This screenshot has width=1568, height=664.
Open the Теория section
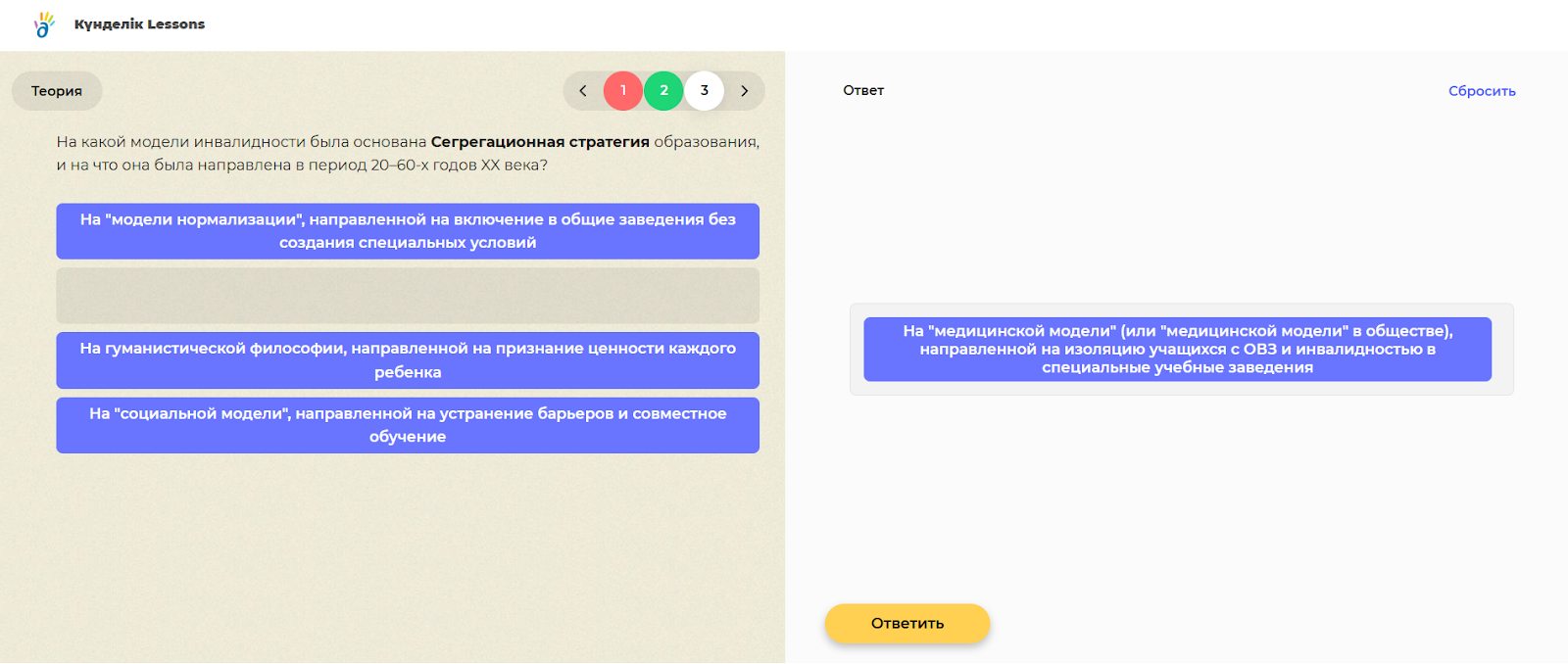[57, 91]
